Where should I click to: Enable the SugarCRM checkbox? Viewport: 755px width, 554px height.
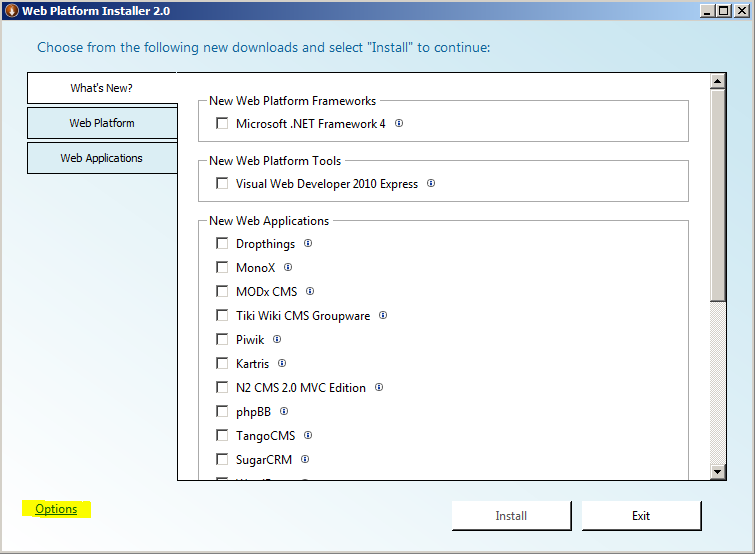(x=222, y=459)
